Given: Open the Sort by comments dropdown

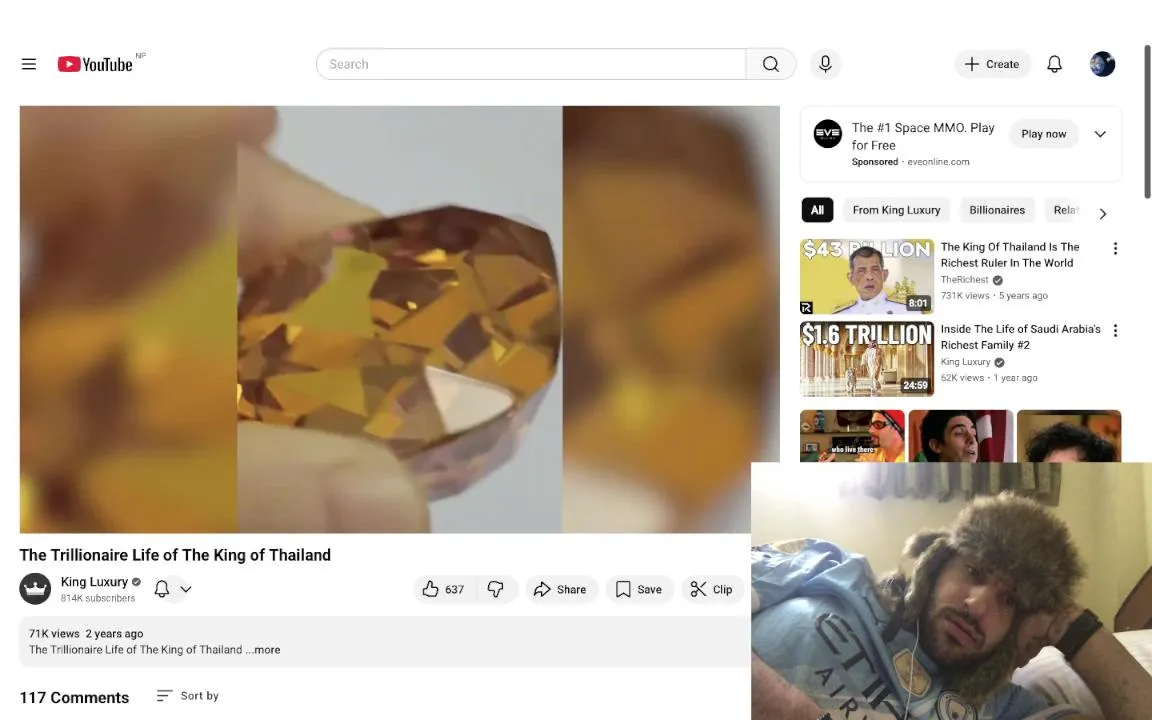Looking at the screenshot, I should point(188,696).
